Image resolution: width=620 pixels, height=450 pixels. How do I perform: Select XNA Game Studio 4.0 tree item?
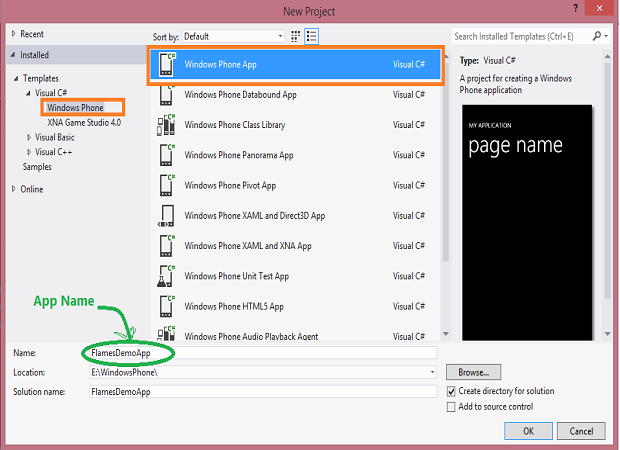click(x=84, y=123)
